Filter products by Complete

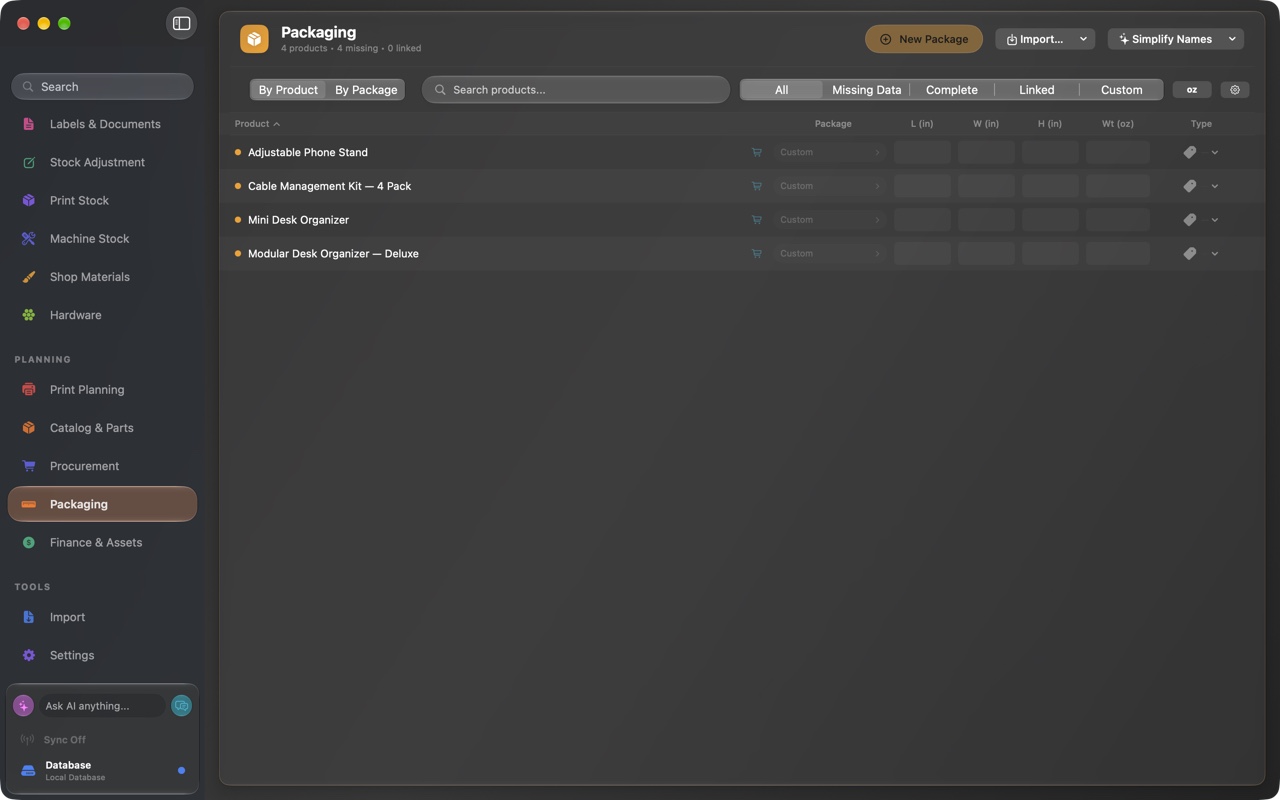pyautogui.click(x=952, y=90)
